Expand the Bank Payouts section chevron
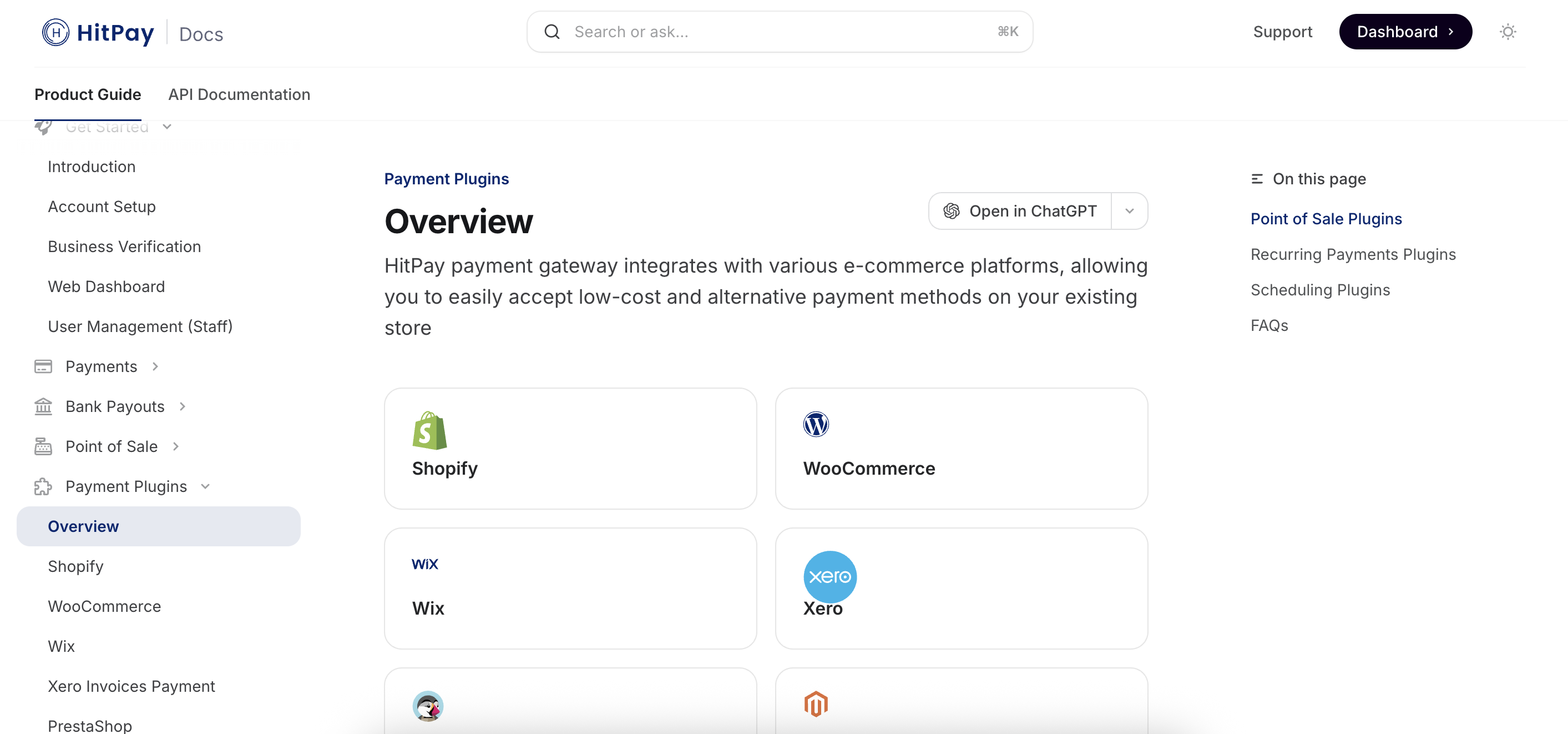The height and width of the screenshot is (734, 1568). point(183,406)
